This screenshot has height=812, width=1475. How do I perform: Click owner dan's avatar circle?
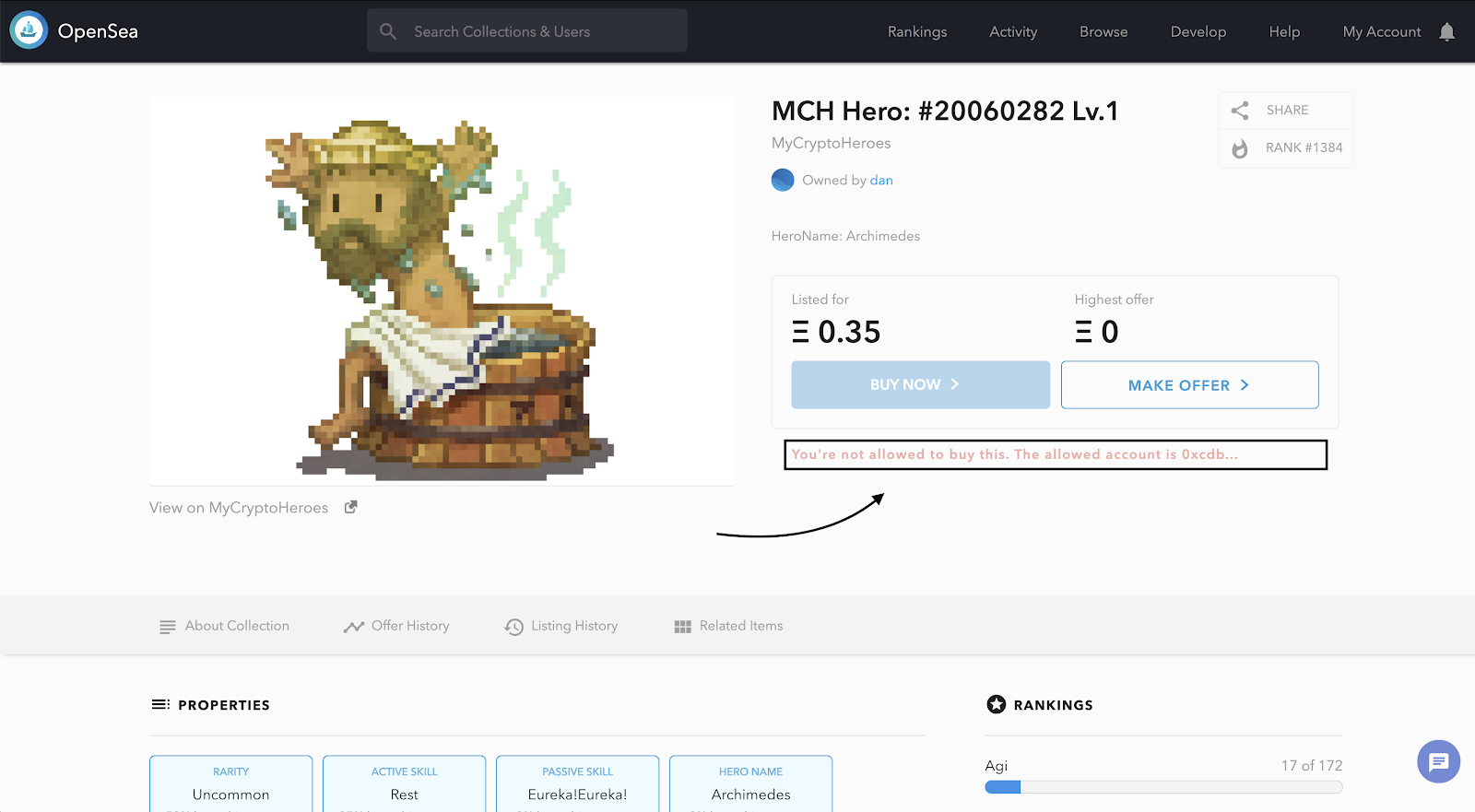(783, 180)
